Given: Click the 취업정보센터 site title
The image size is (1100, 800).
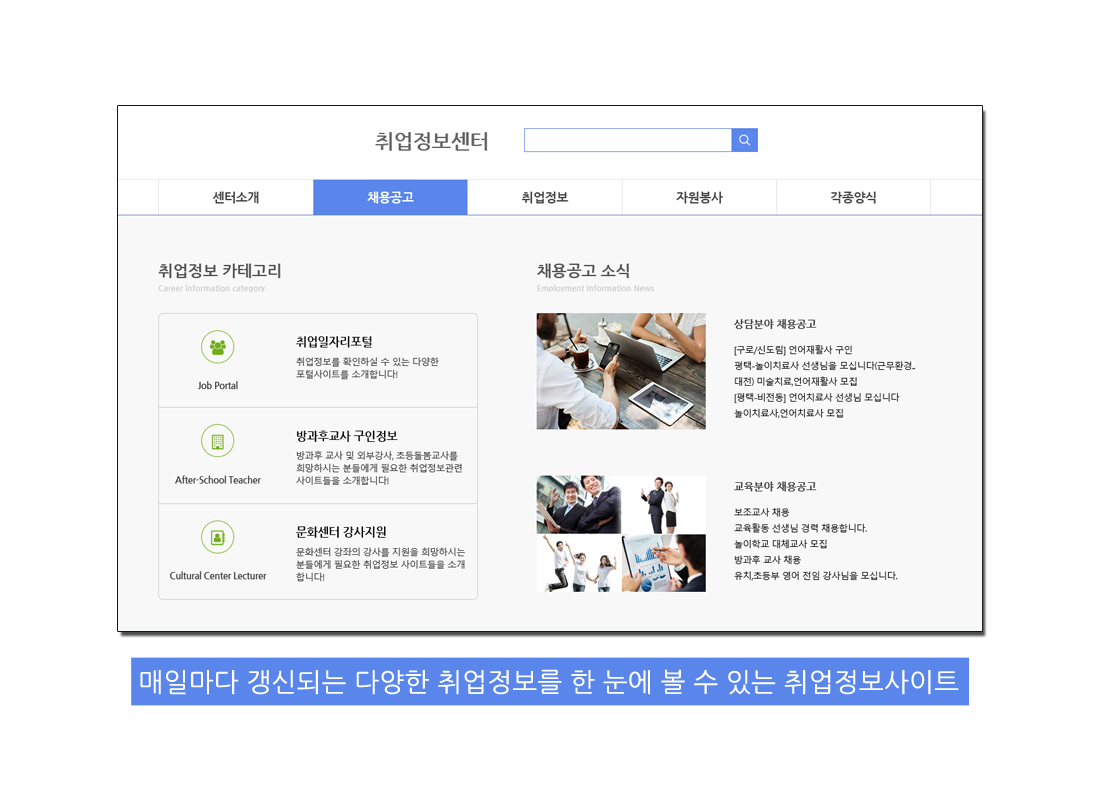Looking at the screenshot, I should coord(432,141).
